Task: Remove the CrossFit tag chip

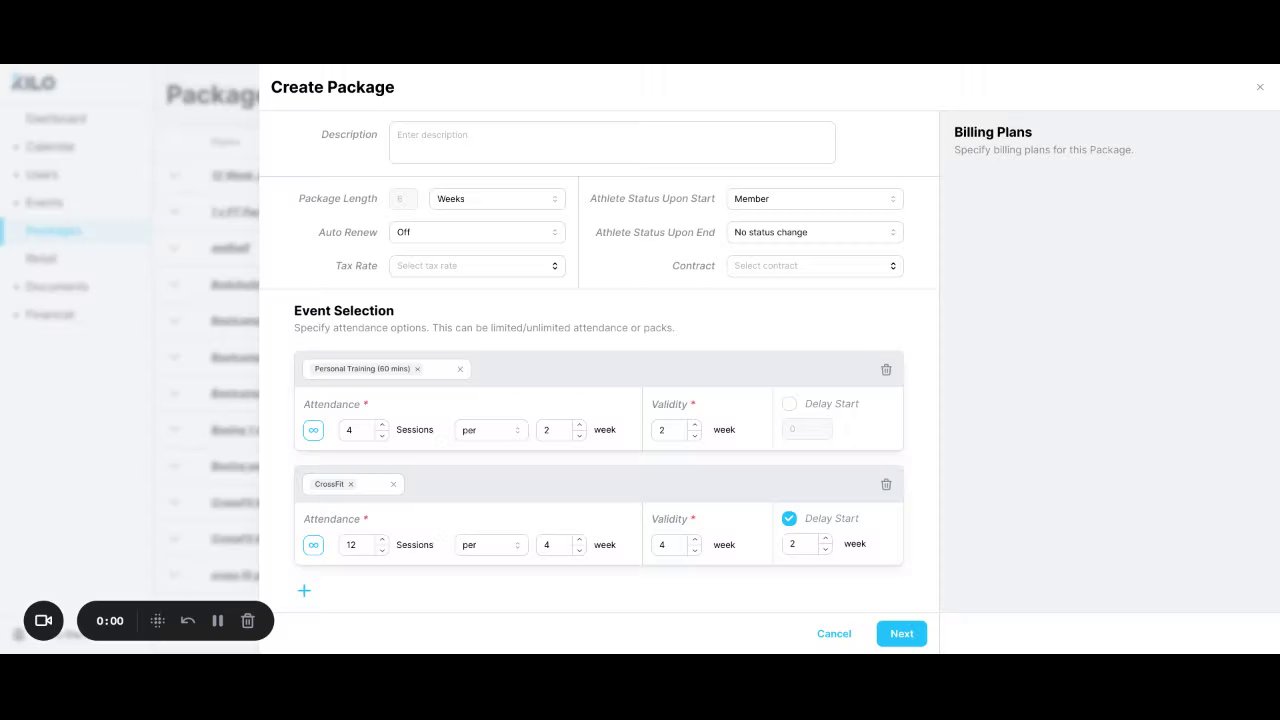Action: (351, 485)
